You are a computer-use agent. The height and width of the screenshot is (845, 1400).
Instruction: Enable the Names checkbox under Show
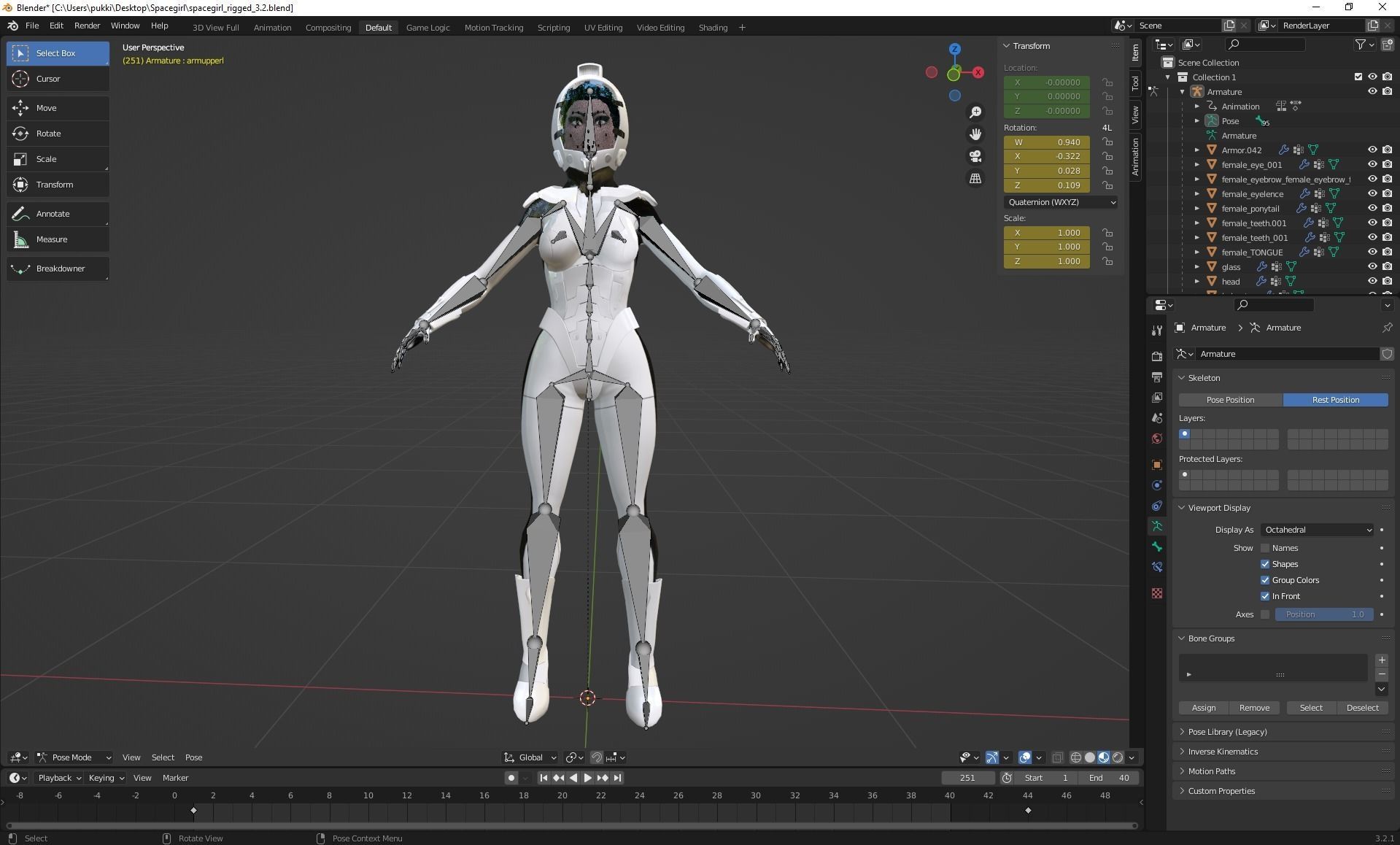[x=1266, y=547]
